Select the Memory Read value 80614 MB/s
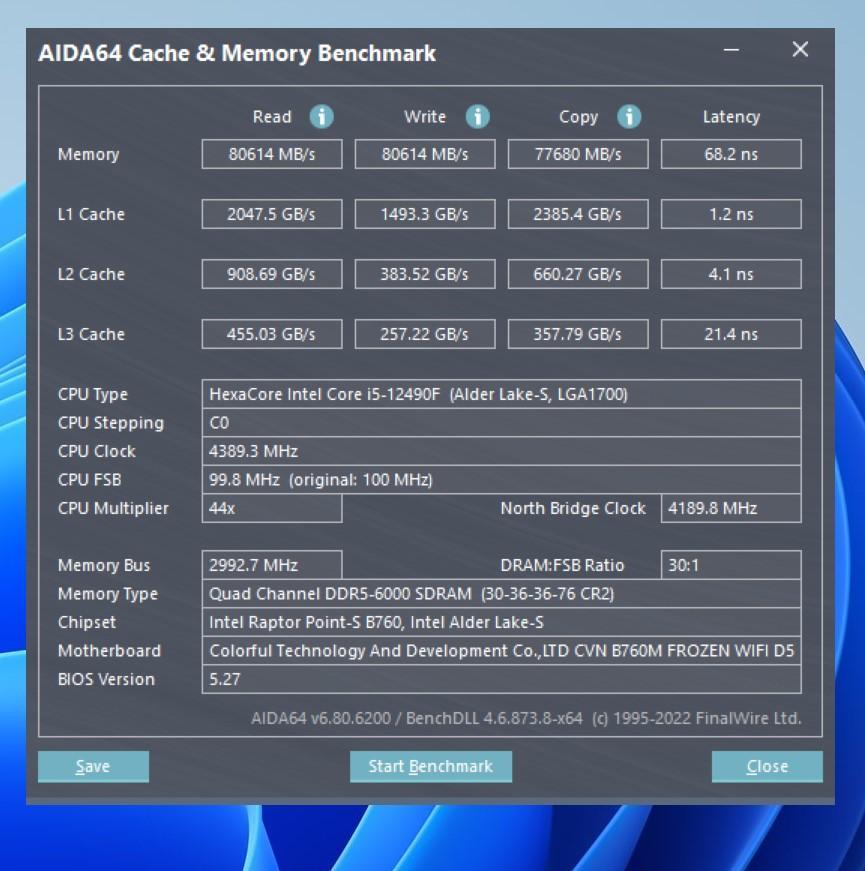 [x=272, y=154]
